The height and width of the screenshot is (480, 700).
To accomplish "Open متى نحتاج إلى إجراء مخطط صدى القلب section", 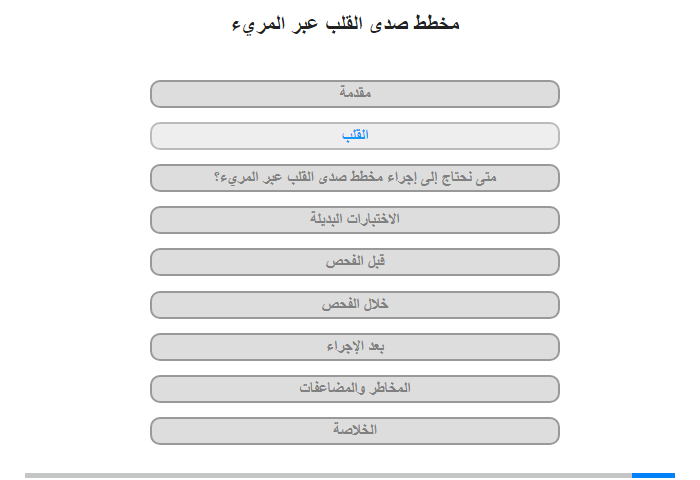I will point(354,178).
